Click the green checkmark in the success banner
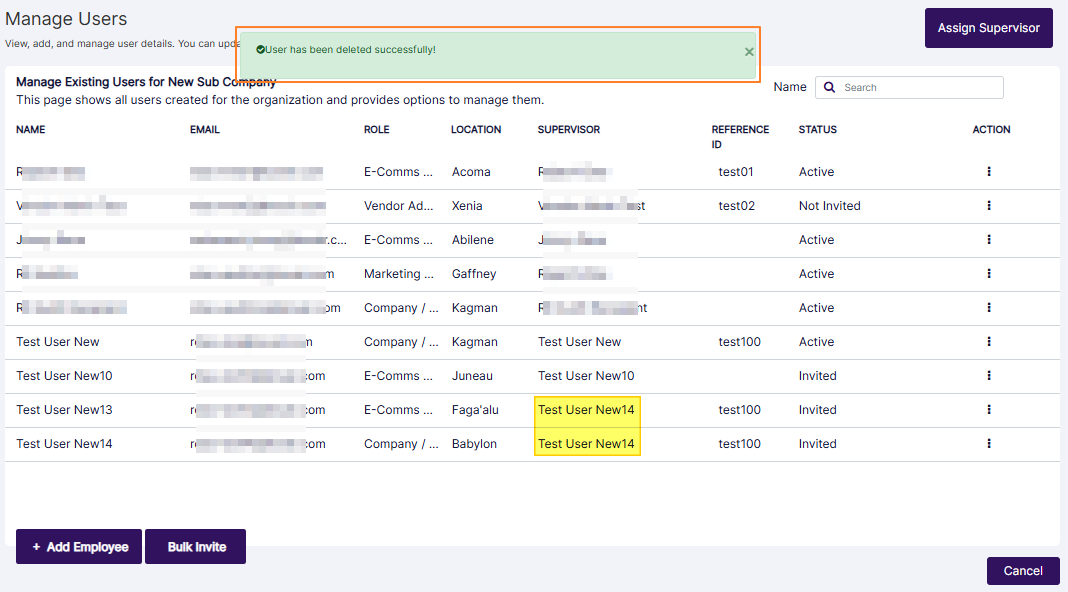This screenshot has width=1068, height=592. tap(261, 47)
